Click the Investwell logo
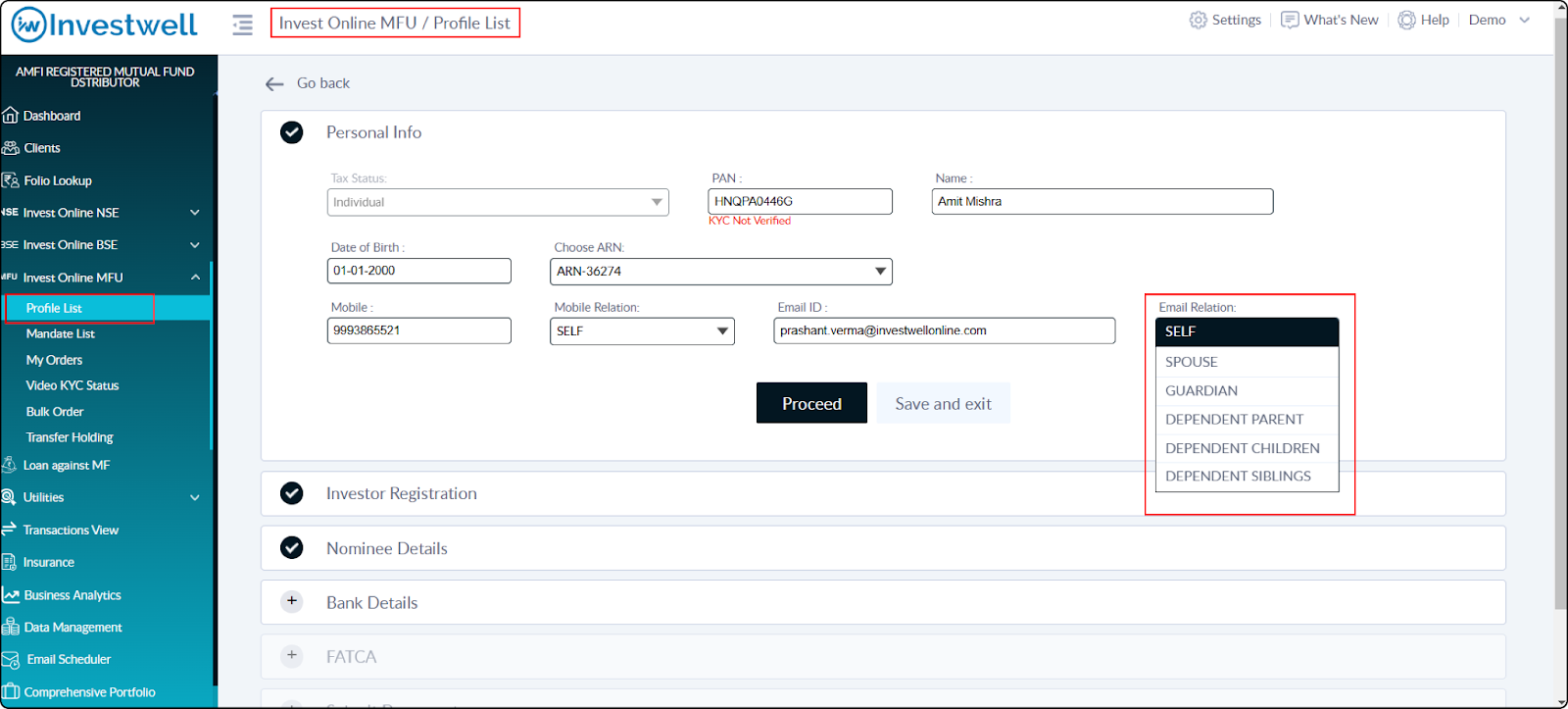The image size is (1568, 709). coord(105,25)
